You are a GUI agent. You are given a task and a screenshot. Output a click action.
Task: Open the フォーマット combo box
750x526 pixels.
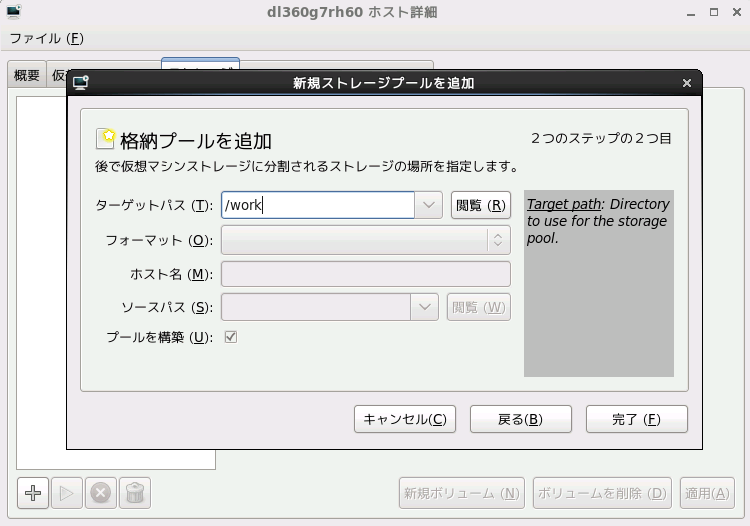366,240
